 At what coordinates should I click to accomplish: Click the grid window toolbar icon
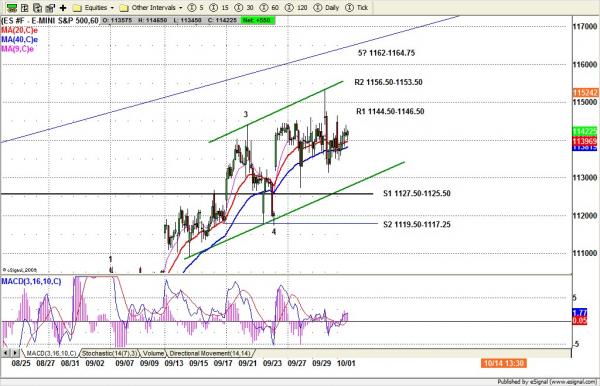tap(25, 7)
